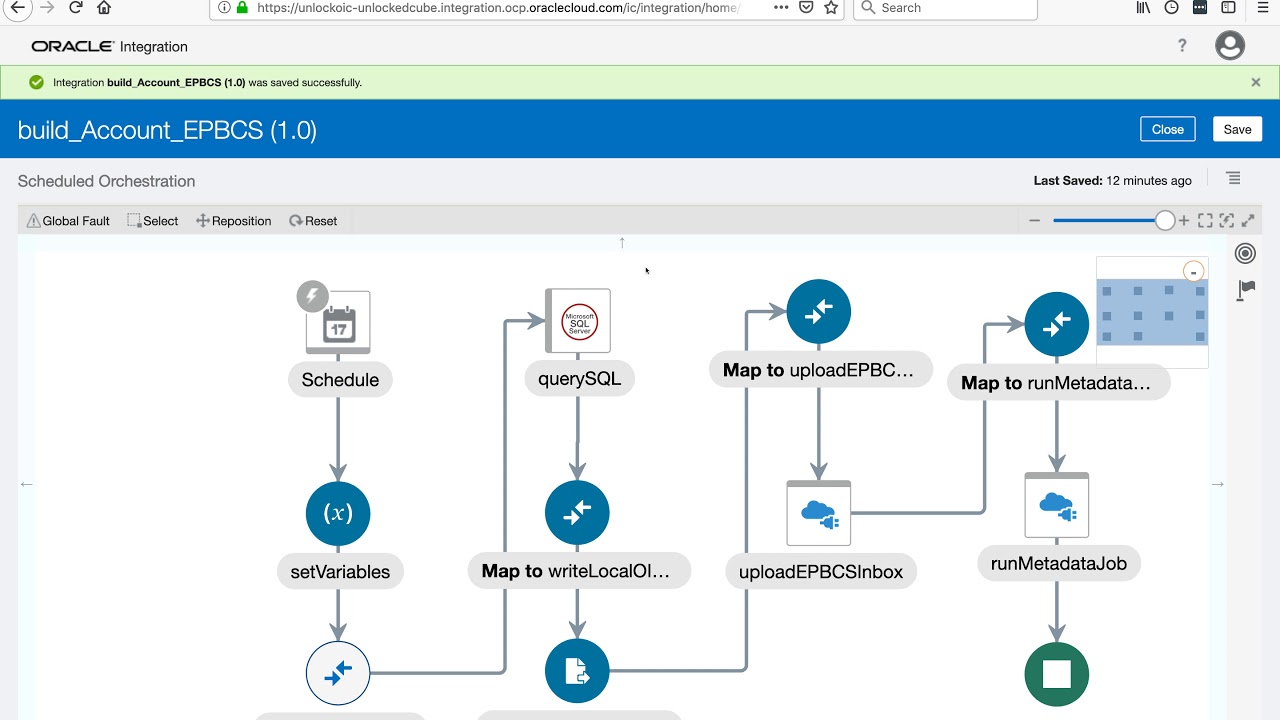
Task: Zoom in with the plus button
Action: point(1184,221)
